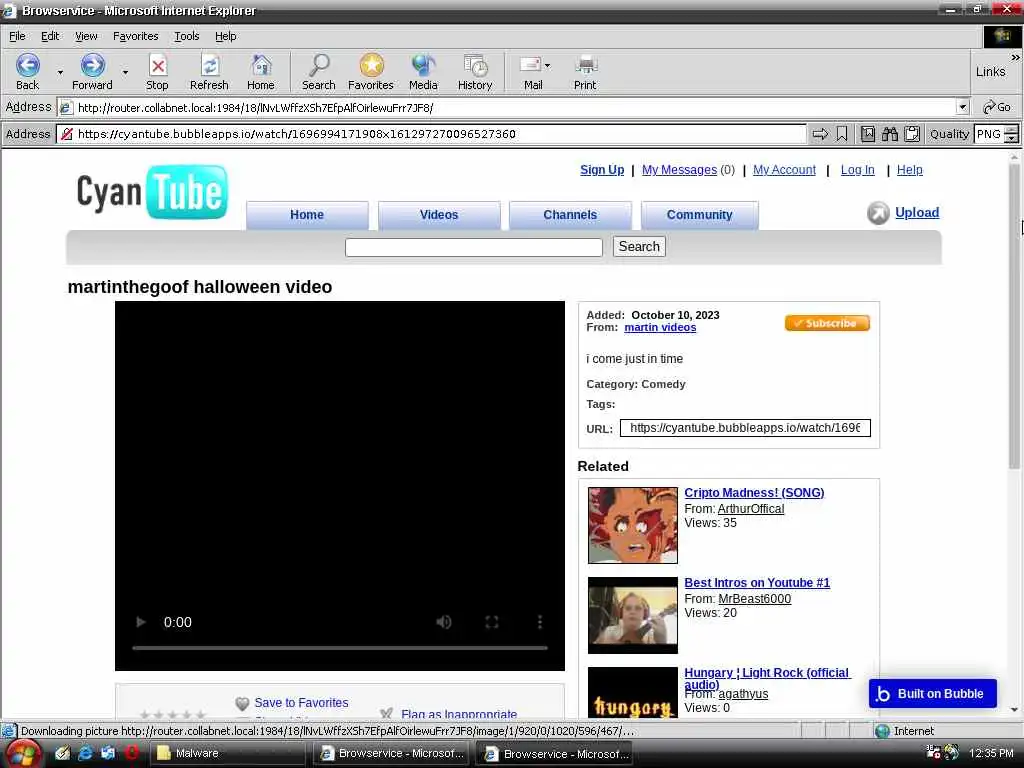1024x768 pixels.
Task: Open the Back history dropdown arrow
Action: [x=60, y=72]
